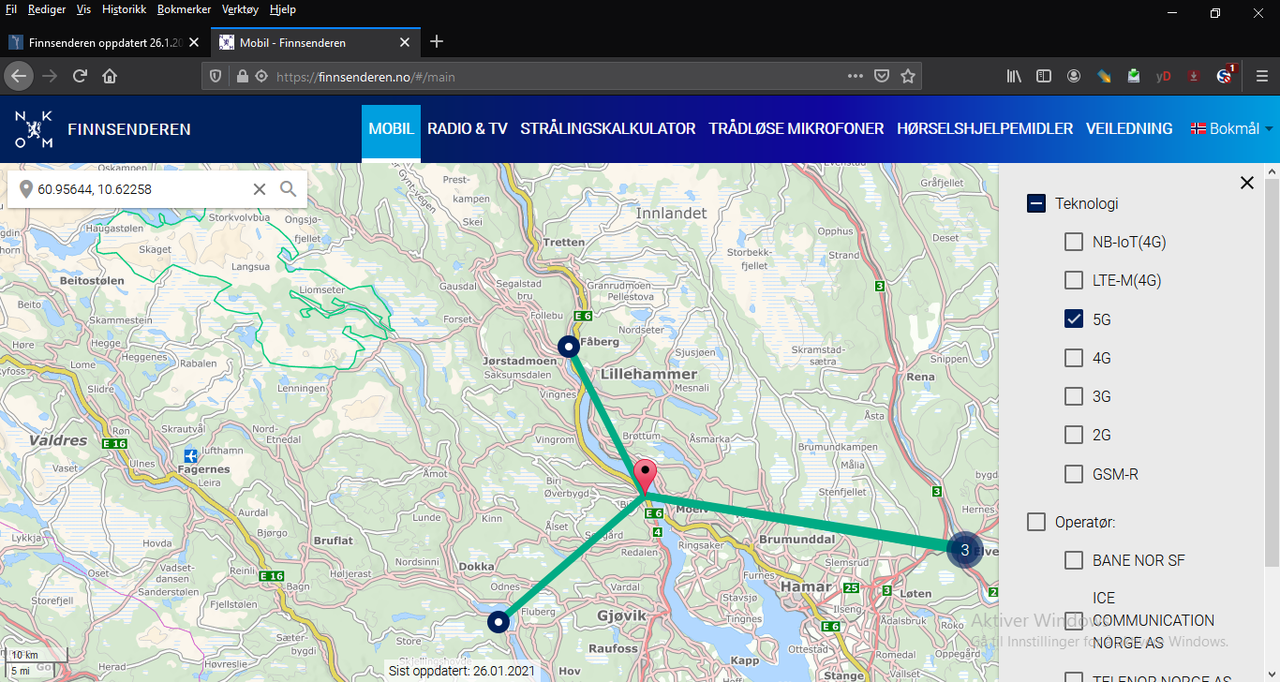Open the RADIO & TV section
The width and height of the screenshot is (1280, 682).
point(467,129)
